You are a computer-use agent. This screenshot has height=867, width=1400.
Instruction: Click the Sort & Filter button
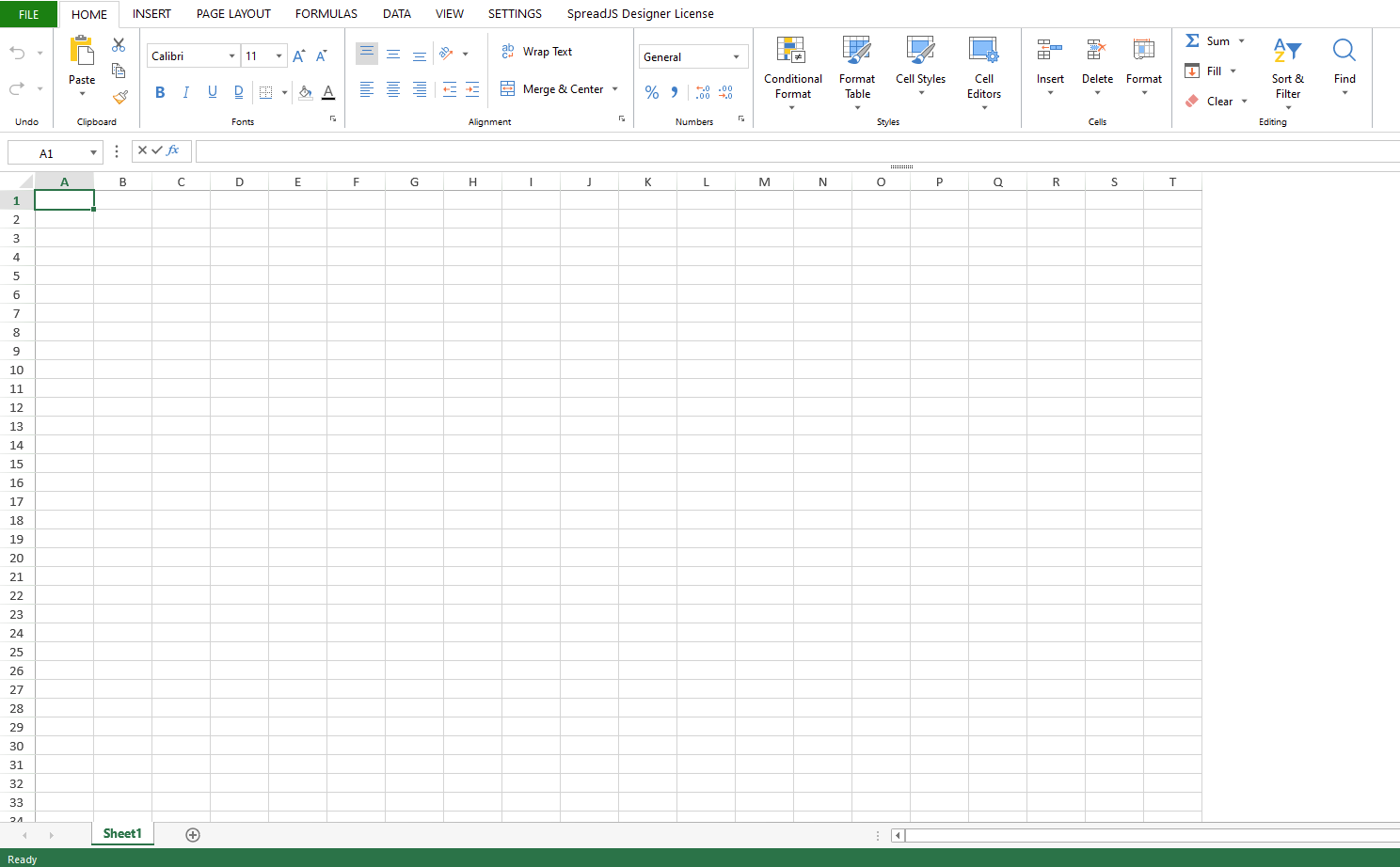click(1288, 73)
